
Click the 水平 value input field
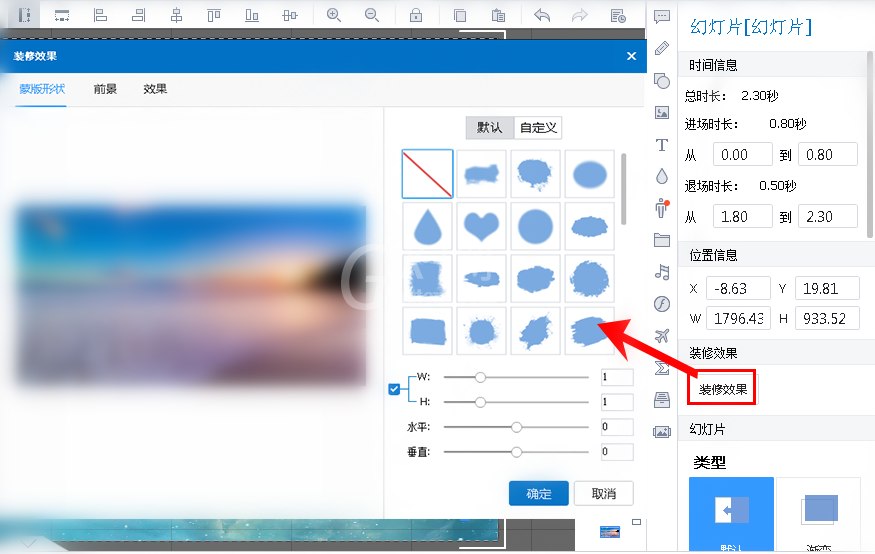617,427
